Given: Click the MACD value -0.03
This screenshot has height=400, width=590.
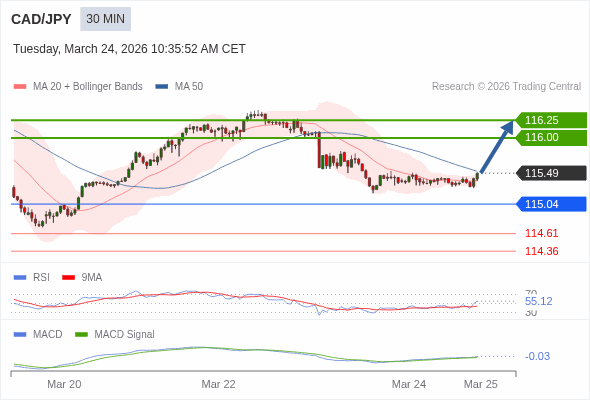Looking at the screenshot, I should [x=537, y=356].
